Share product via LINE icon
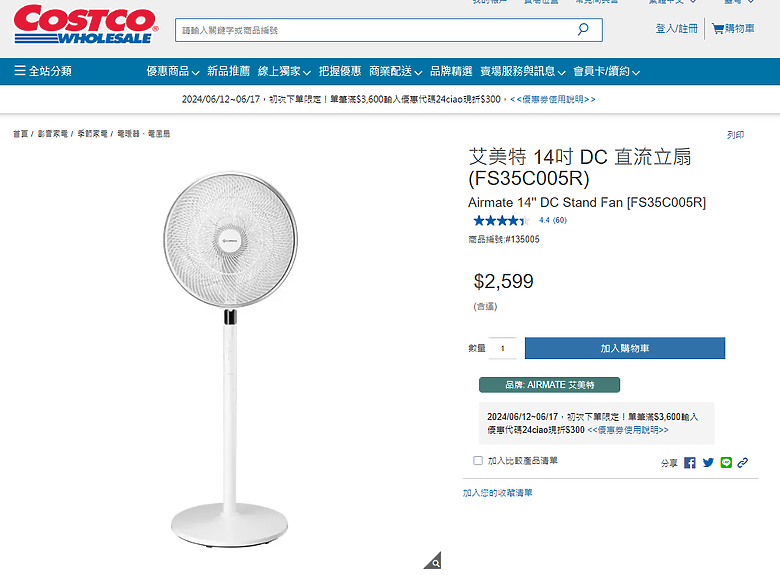 coord(726,463)
